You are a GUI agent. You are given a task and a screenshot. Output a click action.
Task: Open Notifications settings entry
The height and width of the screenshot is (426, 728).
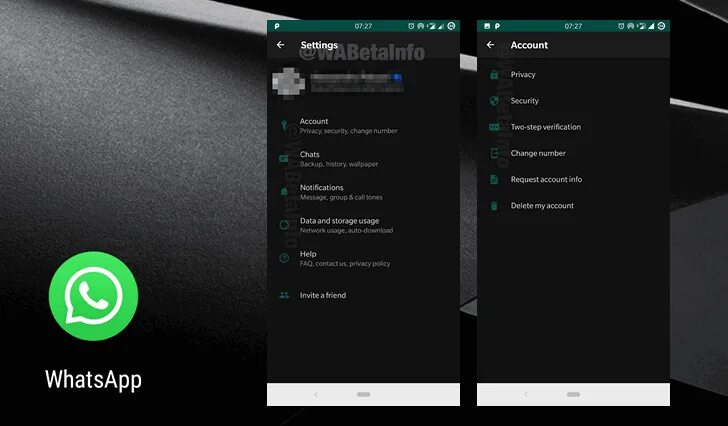coord(363,192)
